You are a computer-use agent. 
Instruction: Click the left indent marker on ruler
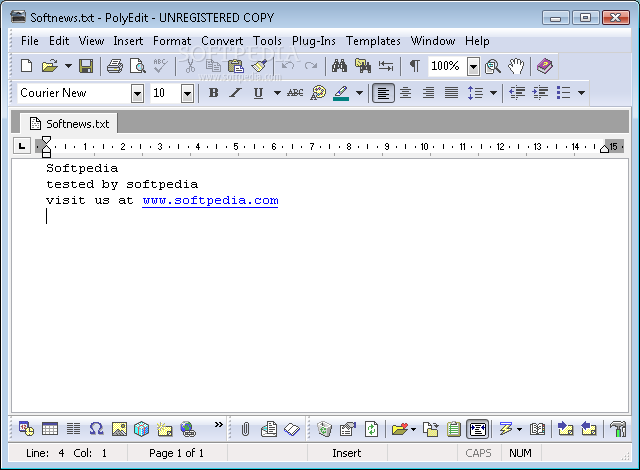(47, 153)
